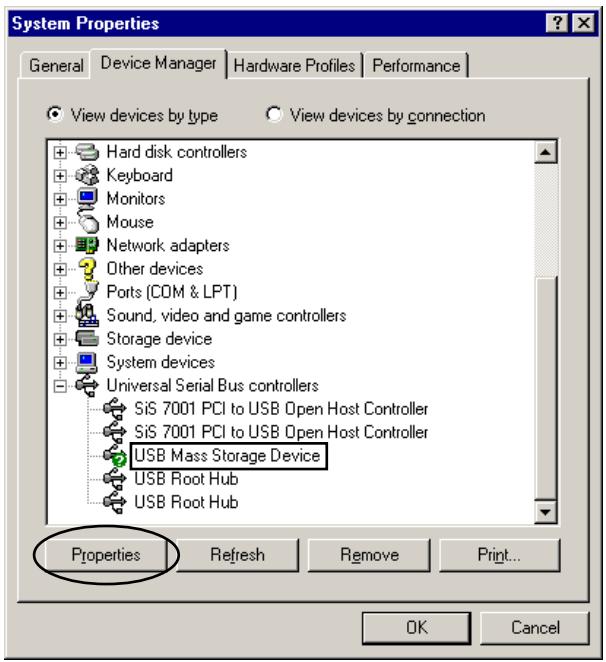The width and height of the screenshot is (606, 662).
Task: Select the Monitors label
Action: (x=136, y=198)
